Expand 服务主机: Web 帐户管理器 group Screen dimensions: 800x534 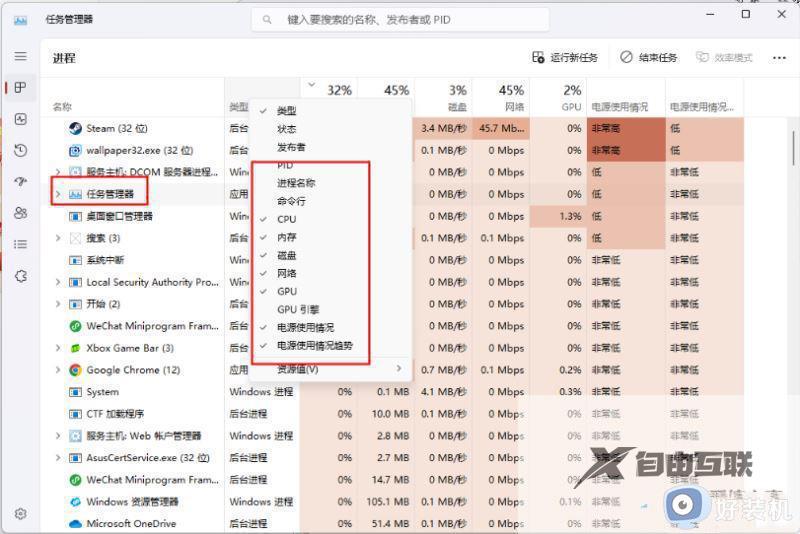(58, 436)
